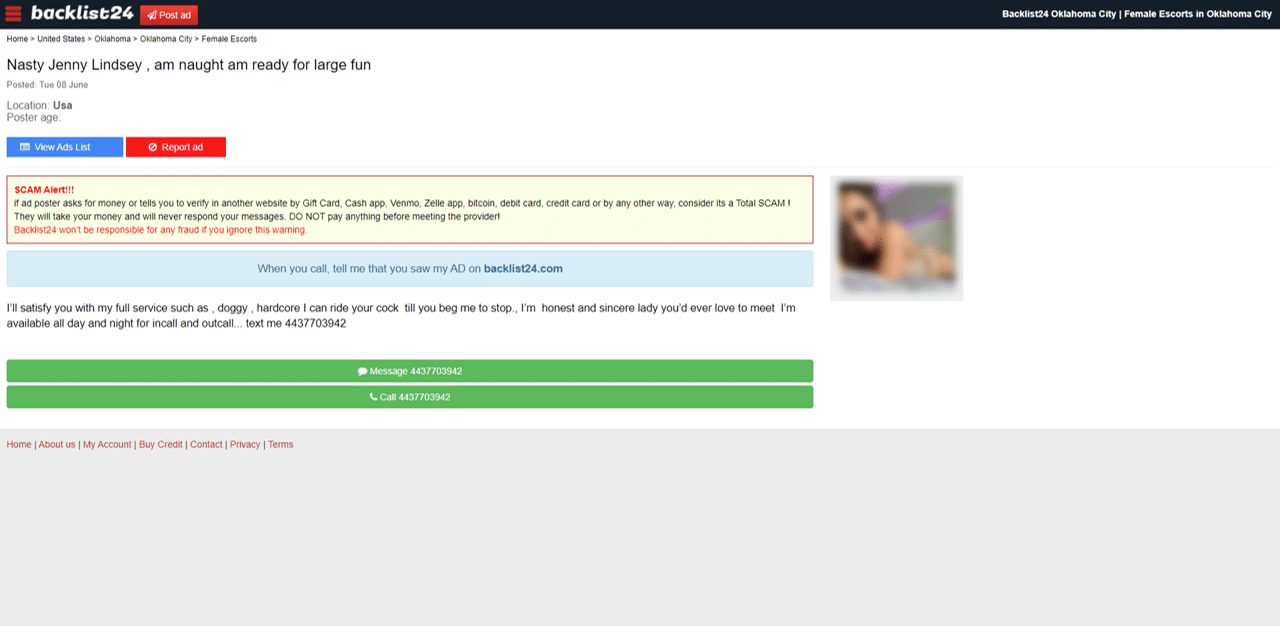The width and height of the screenshot is (1280, 626).
Task: Click Buy Credit in the footer
Action: 160,444
